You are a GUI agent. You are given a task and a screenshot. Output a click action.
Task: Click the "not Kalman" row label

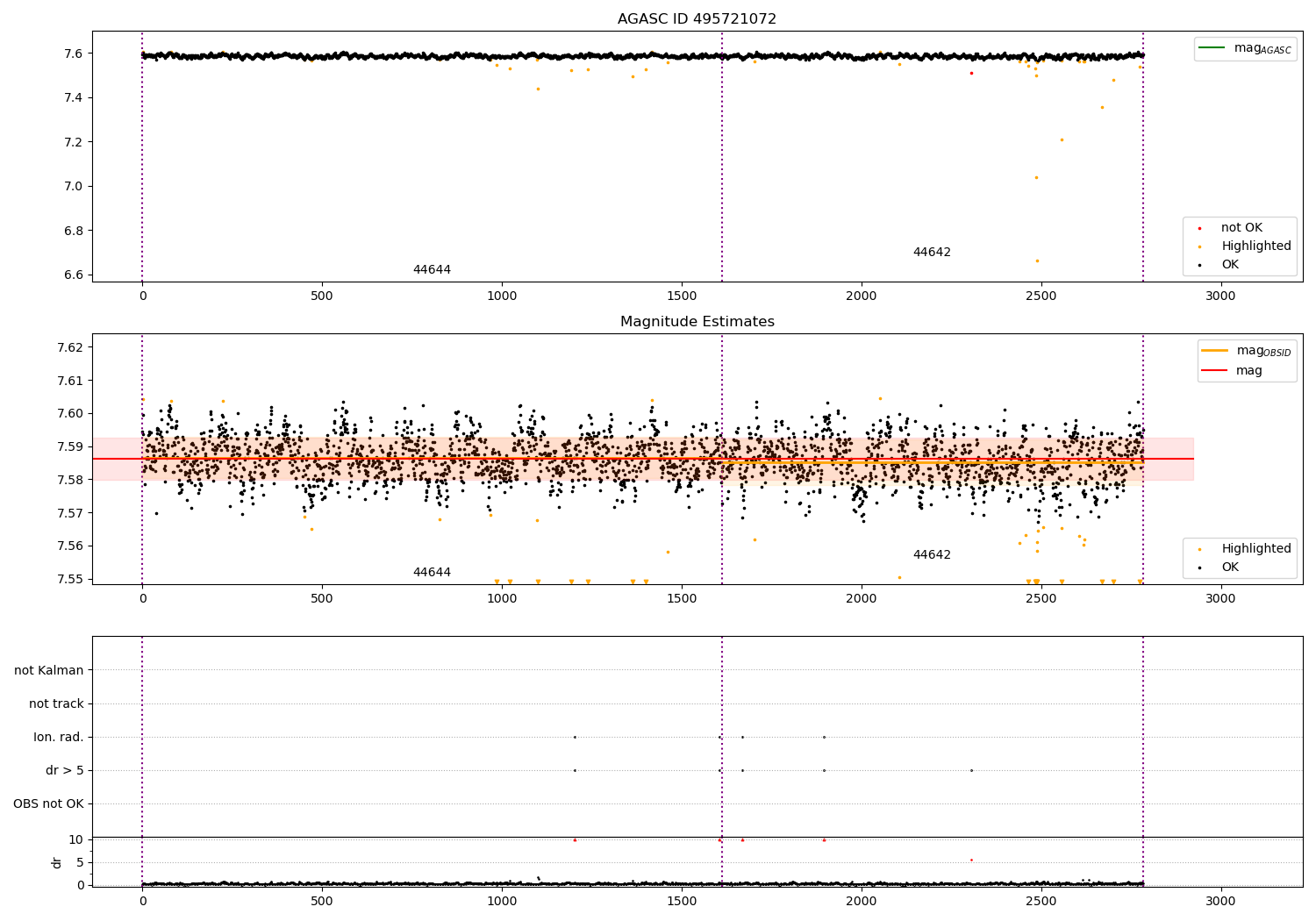pyautogui.click(x=49, y=671)
